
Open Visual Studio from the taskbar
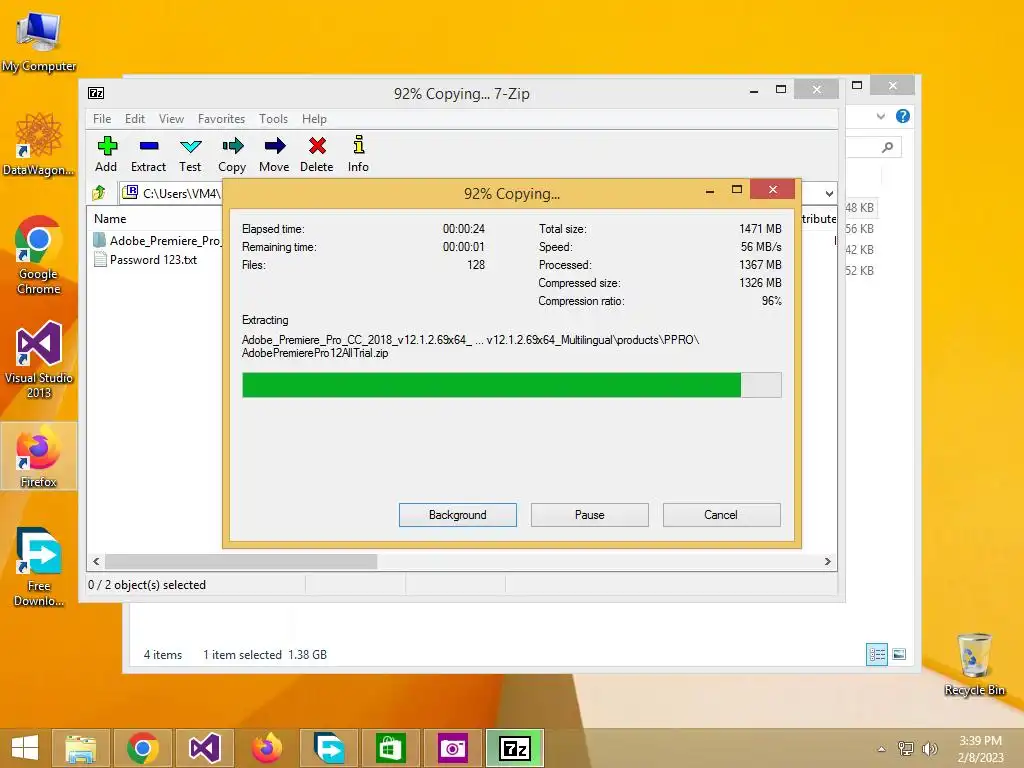204,748
